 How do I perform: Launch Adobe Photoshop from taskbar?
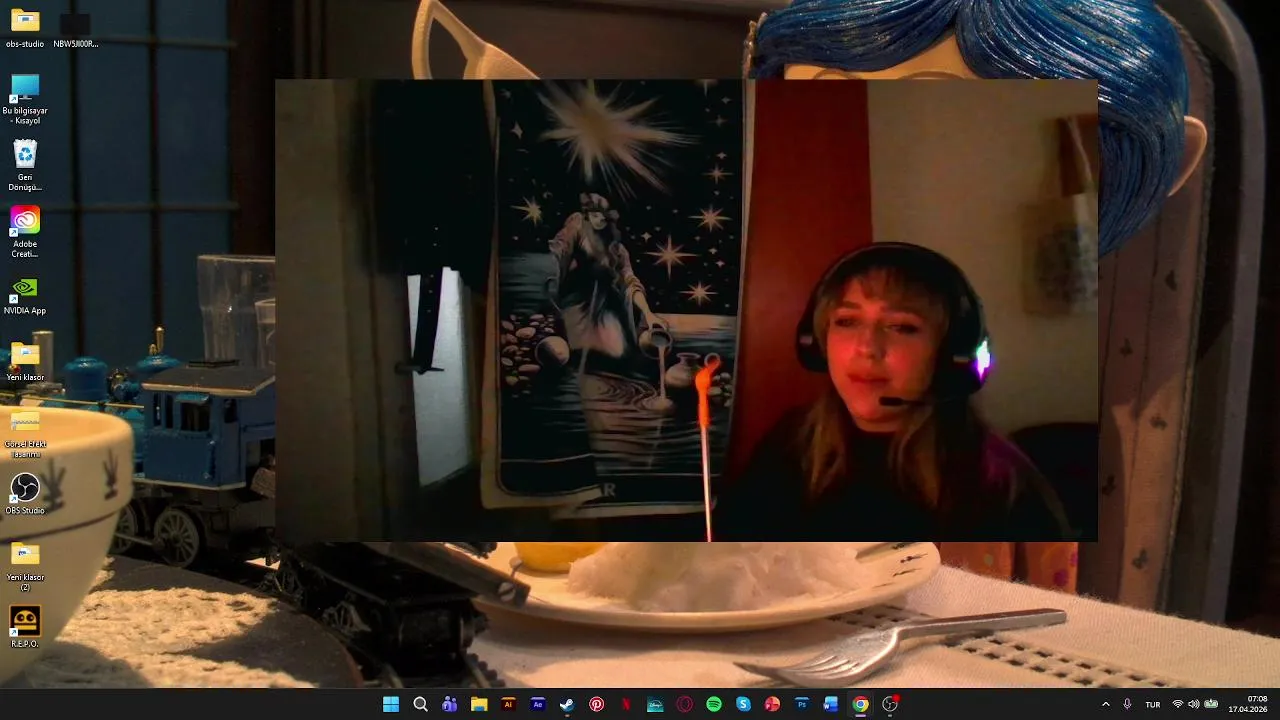coord(802,704)
